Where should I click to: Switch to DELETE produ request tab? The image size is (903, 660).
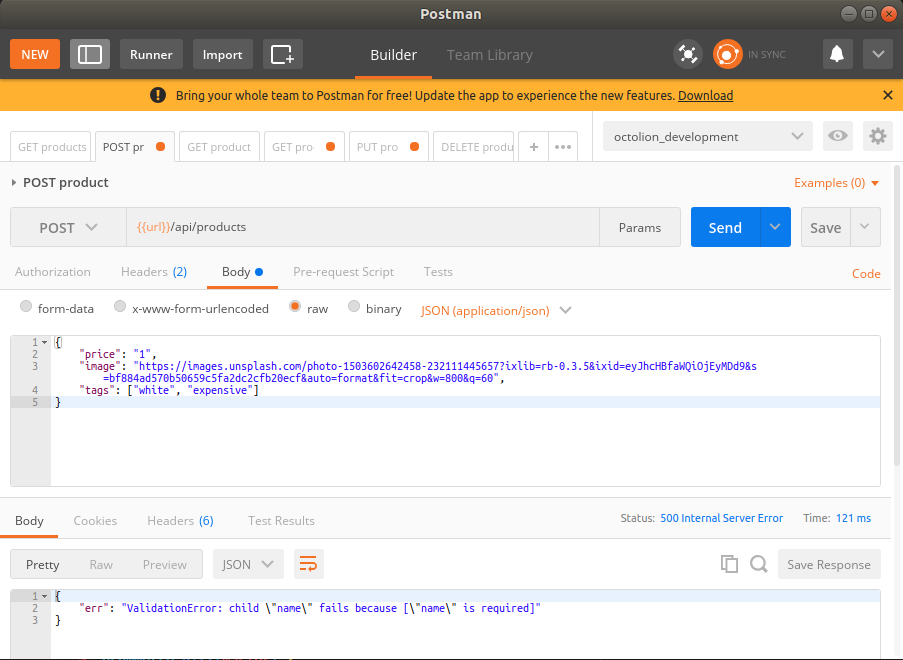coord(473,147)
